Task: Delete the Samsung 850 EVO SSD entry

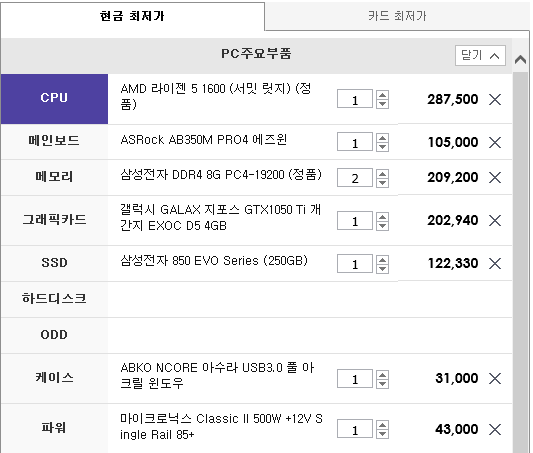Action: tap(495, 263)
